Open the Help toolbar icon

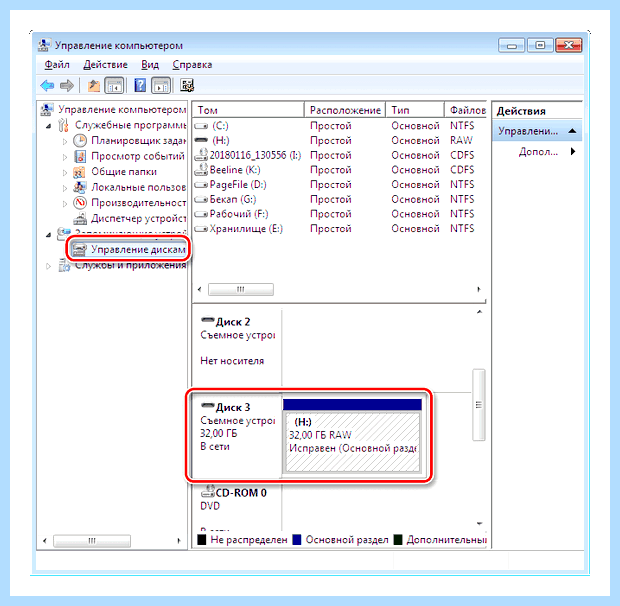click(x=140, y=85)
